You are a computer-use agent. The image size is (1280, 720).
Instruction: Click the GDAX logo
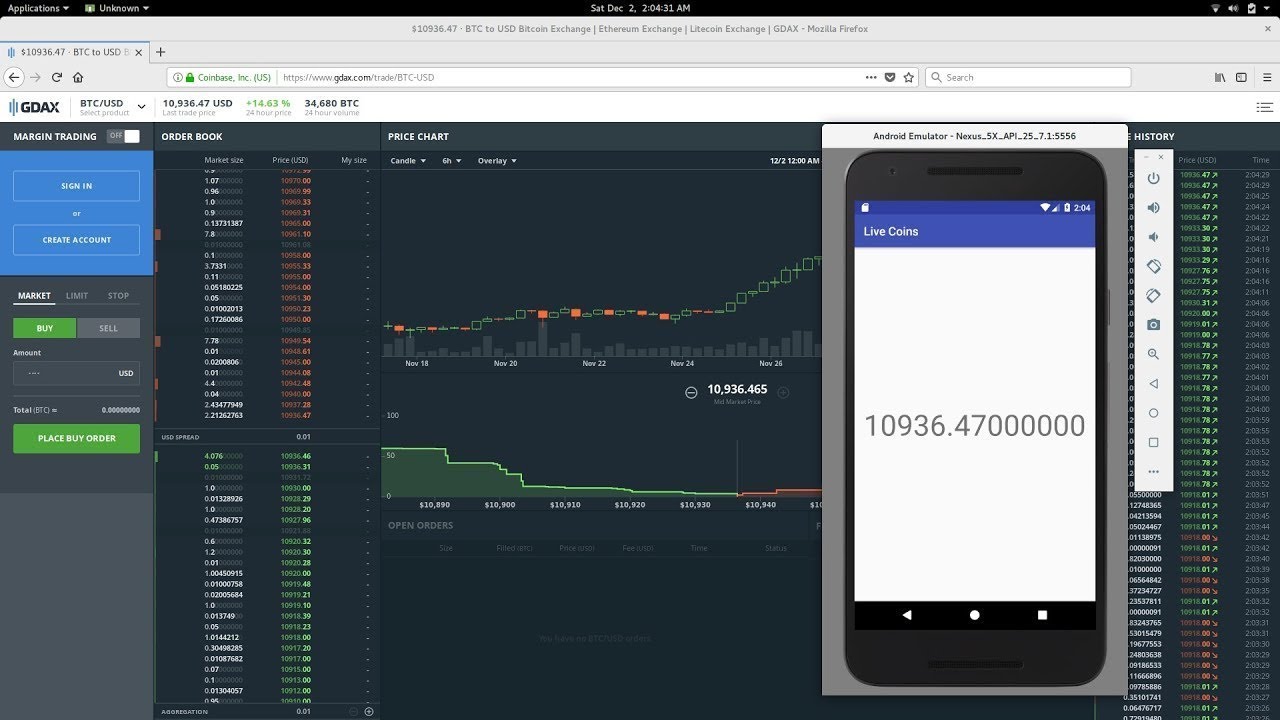pyautogui.click(x=34, y=107)
